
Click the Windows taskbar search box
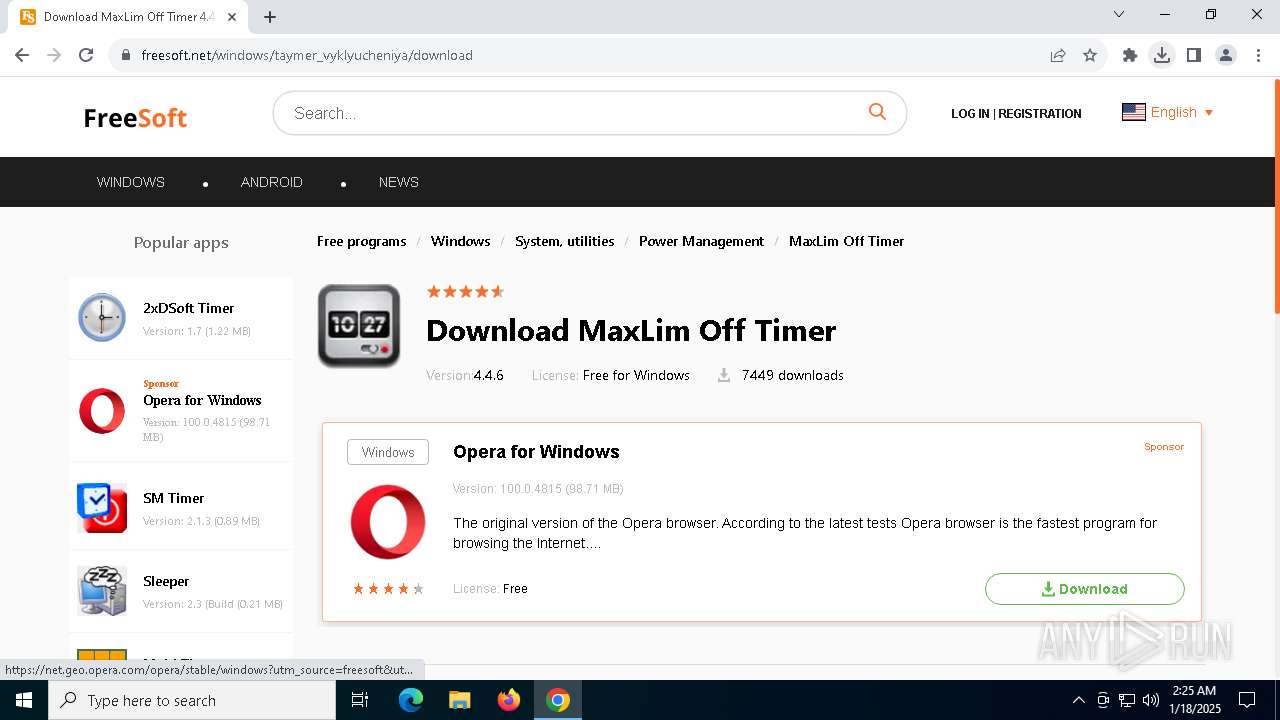click(192, 700)
